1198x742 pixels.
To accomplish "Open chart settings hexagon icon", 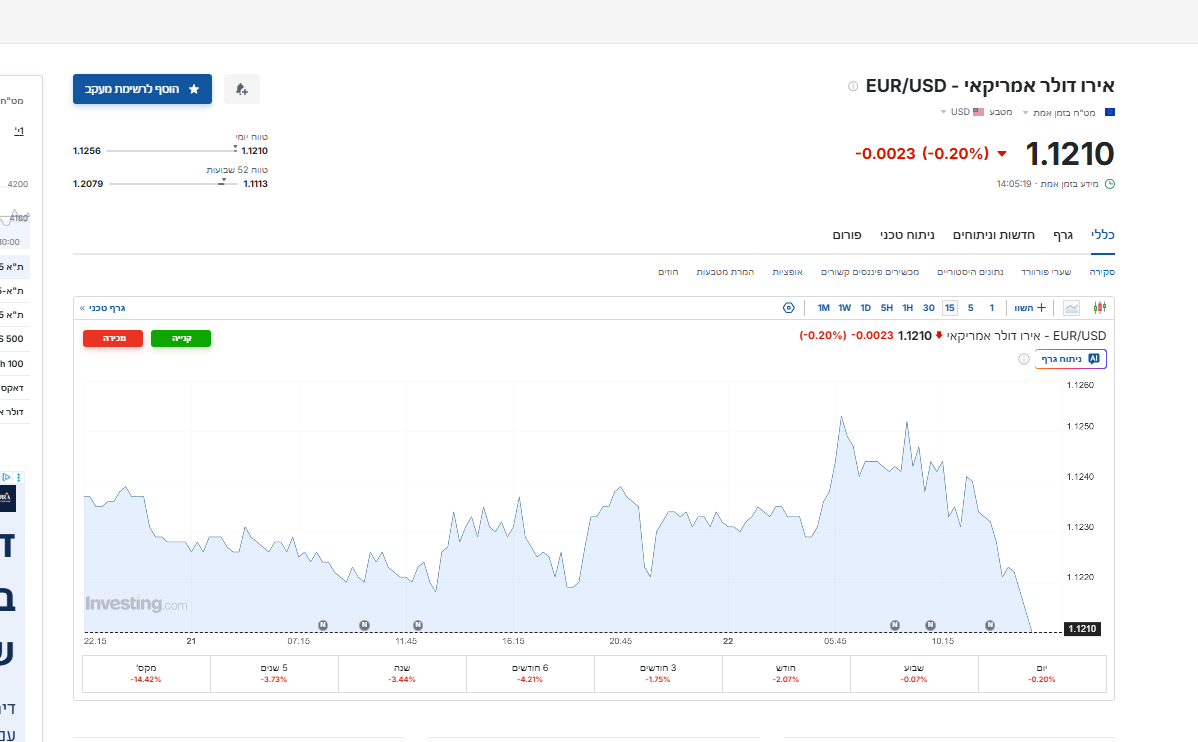I will pos(788,308).
